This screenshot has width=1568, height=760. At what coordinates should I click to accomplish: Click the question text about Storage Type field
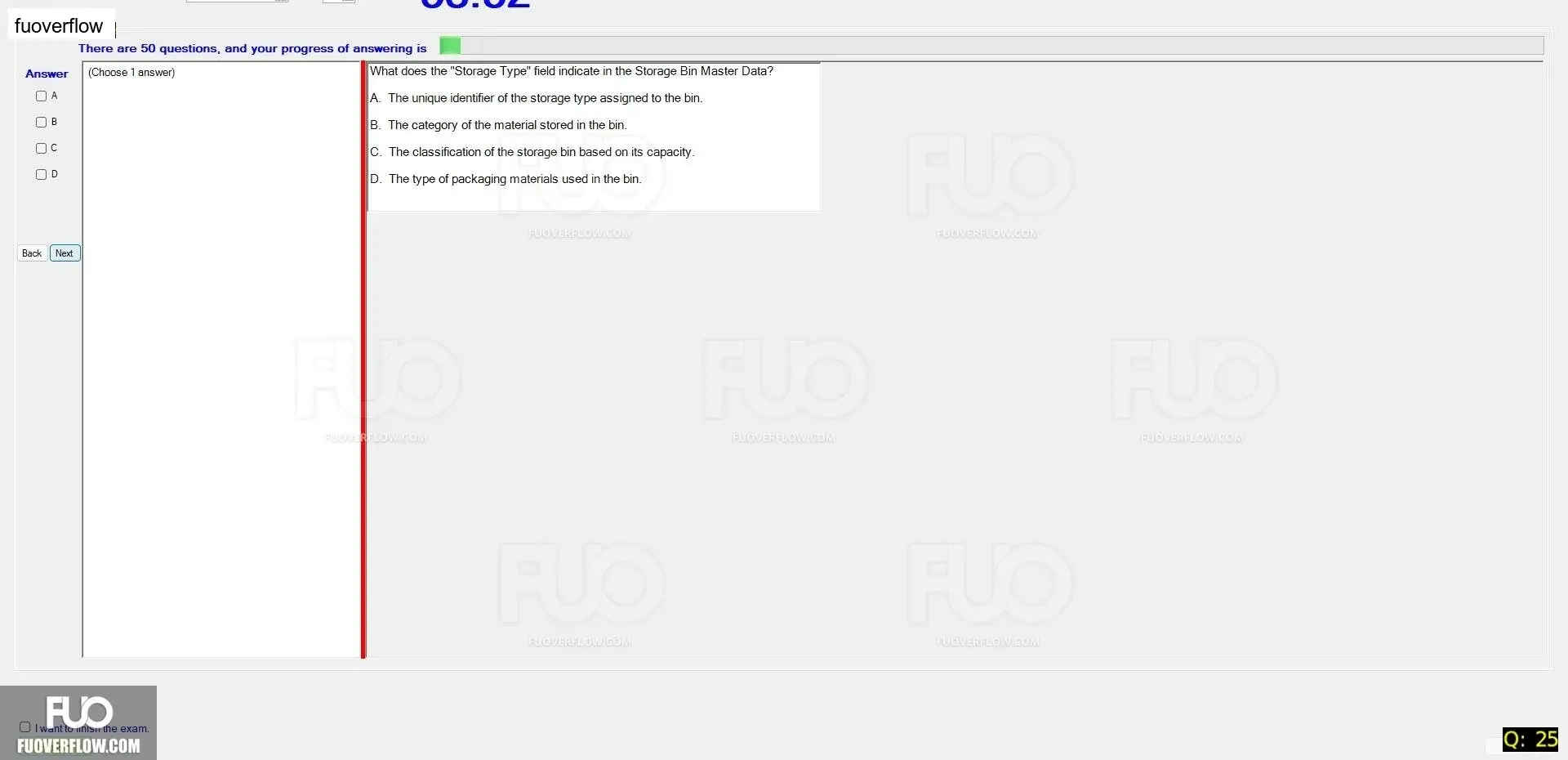(572, 71)
